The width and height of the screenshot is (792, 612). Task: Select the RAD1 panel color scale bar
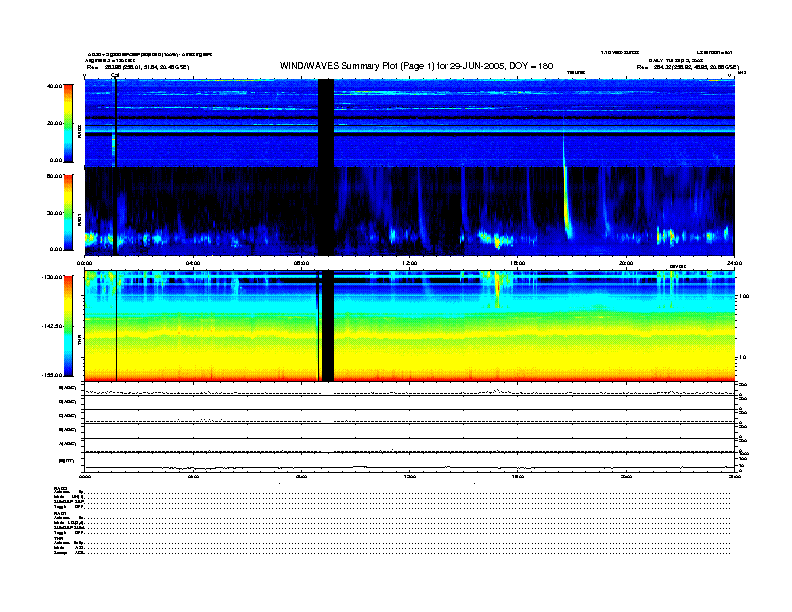68,212
